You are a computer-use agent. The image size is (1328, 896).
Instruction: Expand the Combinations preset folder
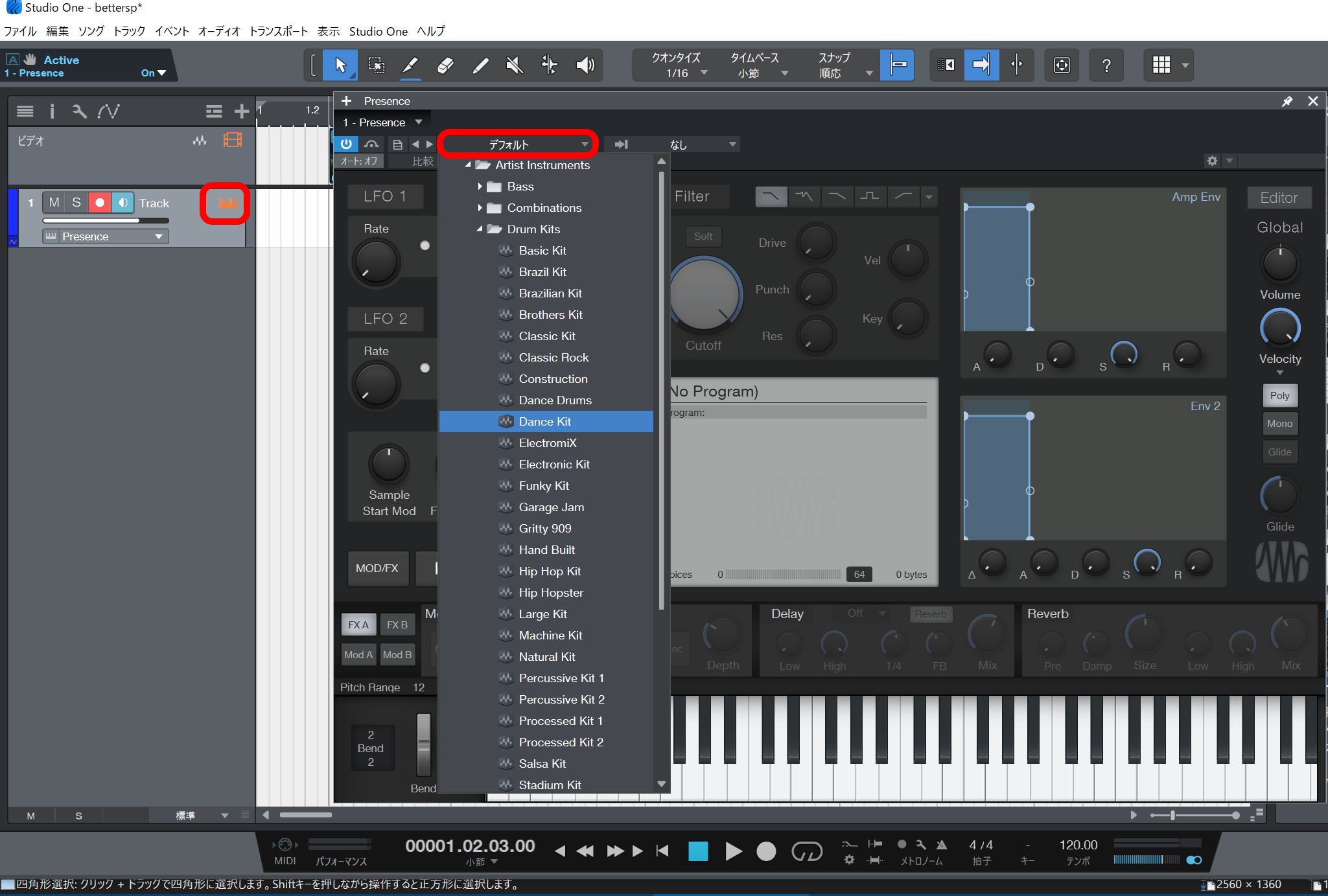480,208
